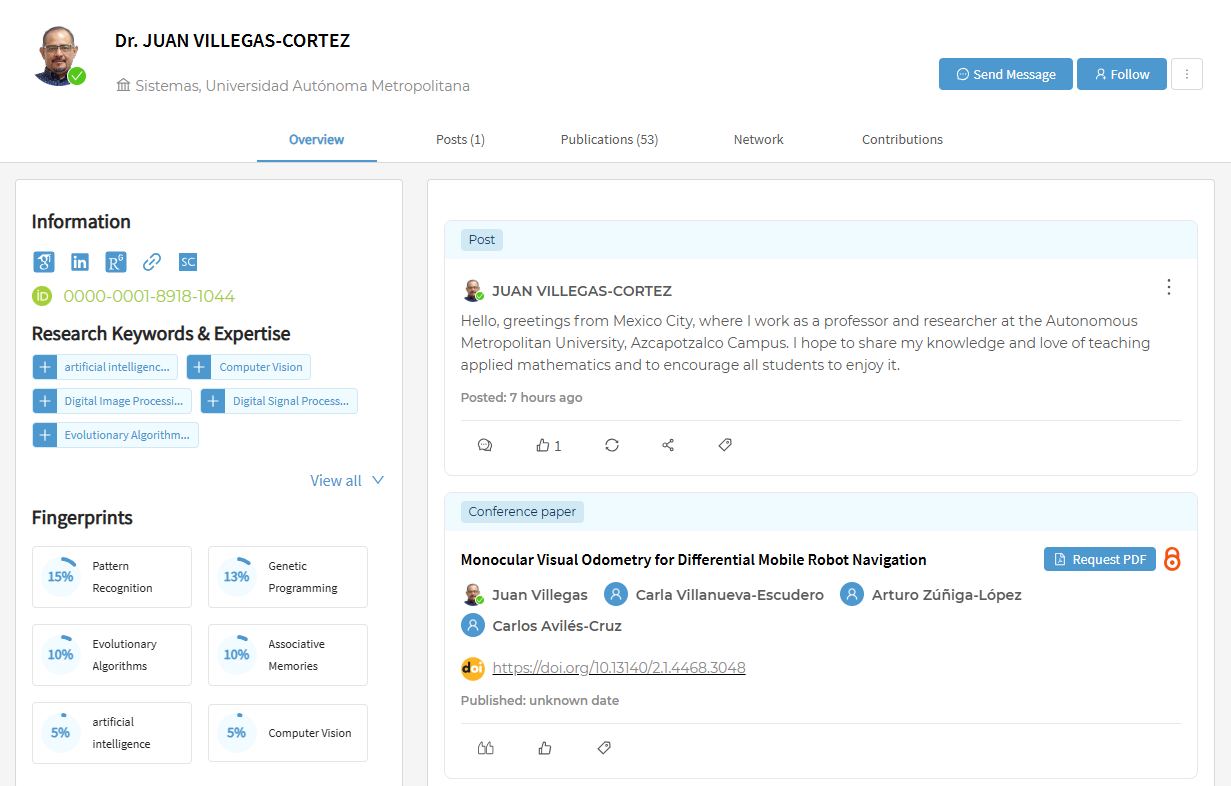Click the green ORCID iD icon

(42, 296)
